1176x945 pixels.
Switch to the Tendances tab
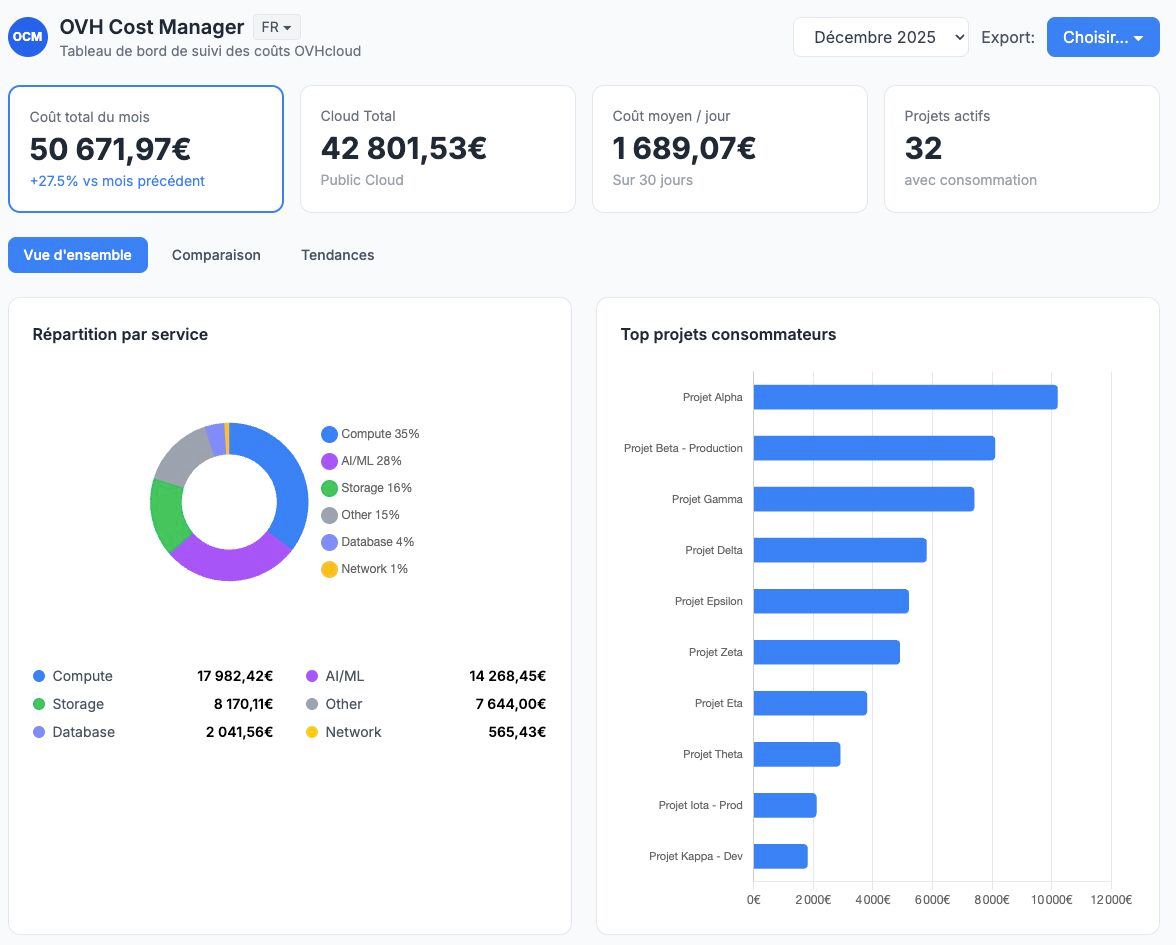point(338,255)
